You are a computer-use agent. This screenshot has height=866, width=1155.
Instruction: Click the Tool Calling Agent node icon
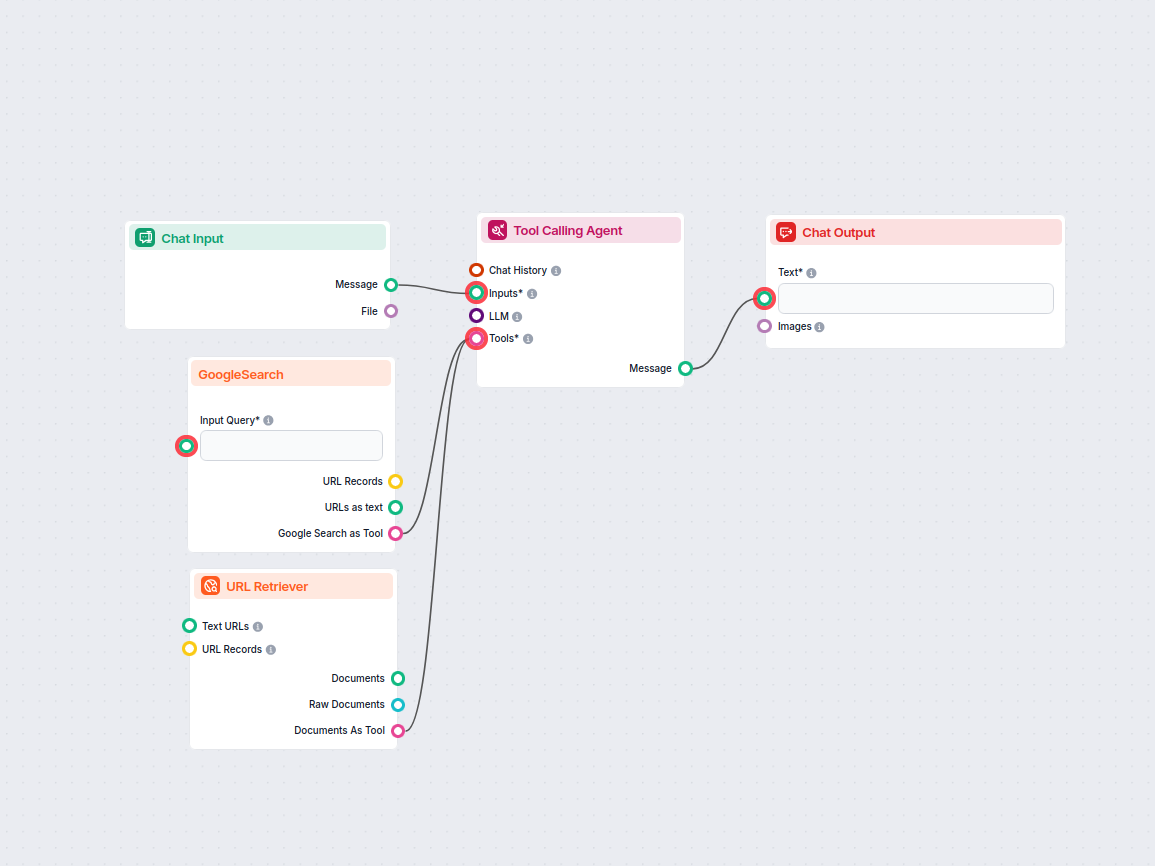coord(497,230)
